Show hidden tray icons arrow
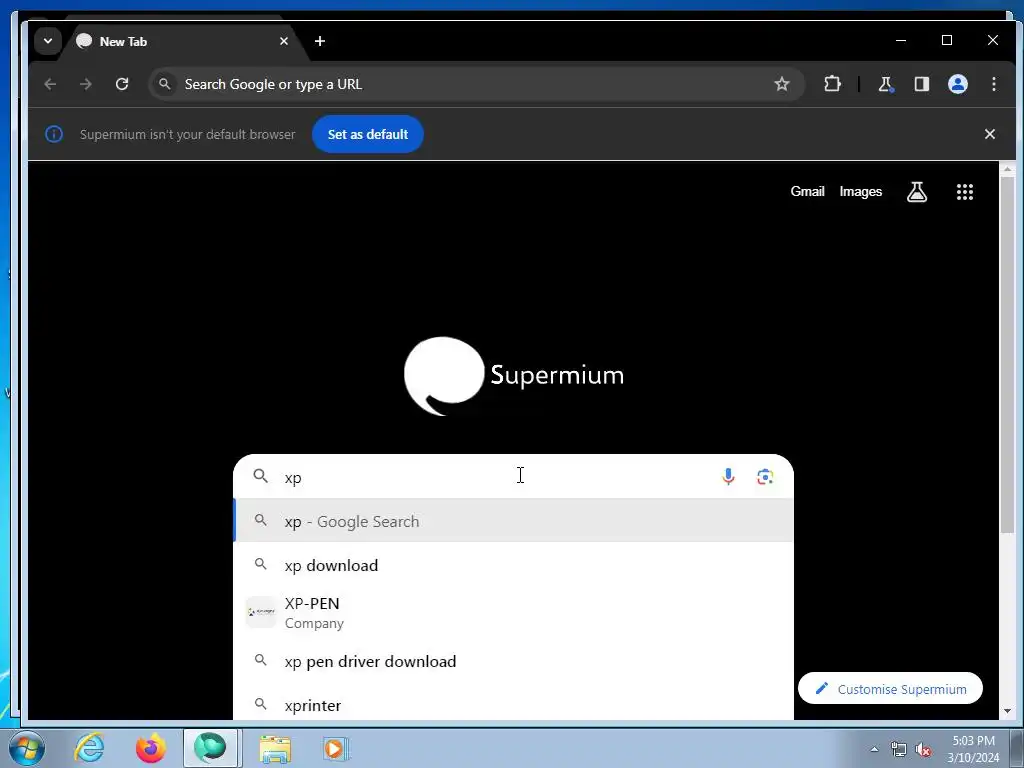 pyautogui.click(x=874, y=750)
